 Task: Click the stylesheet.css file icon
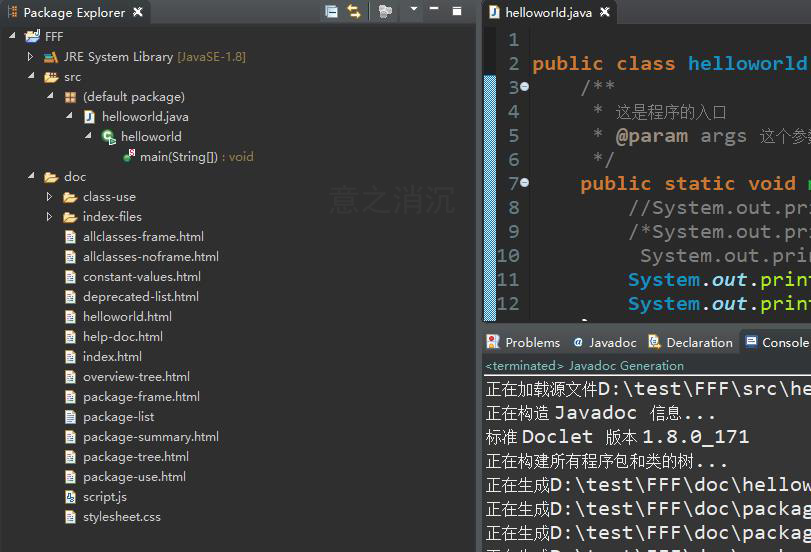(x=70, y=517)
